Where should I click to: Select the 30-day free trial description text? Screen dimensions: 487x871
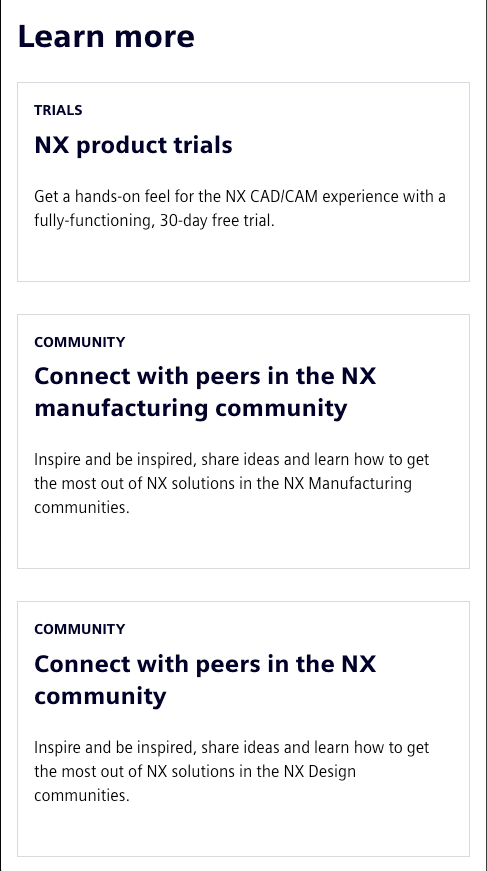pyautogui.click(x=239, y=208)
